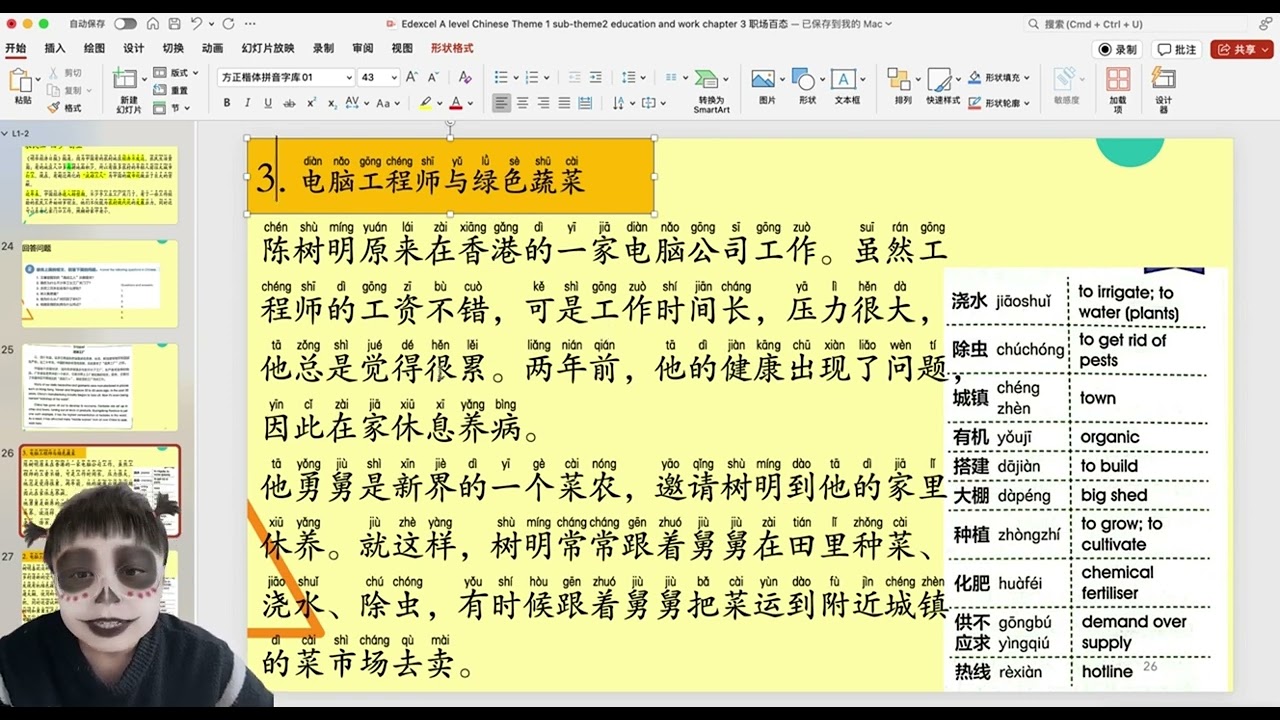Click the 重置 (Reset) slide button
This screenshot has width=1280, height=720.
(171, 91)
